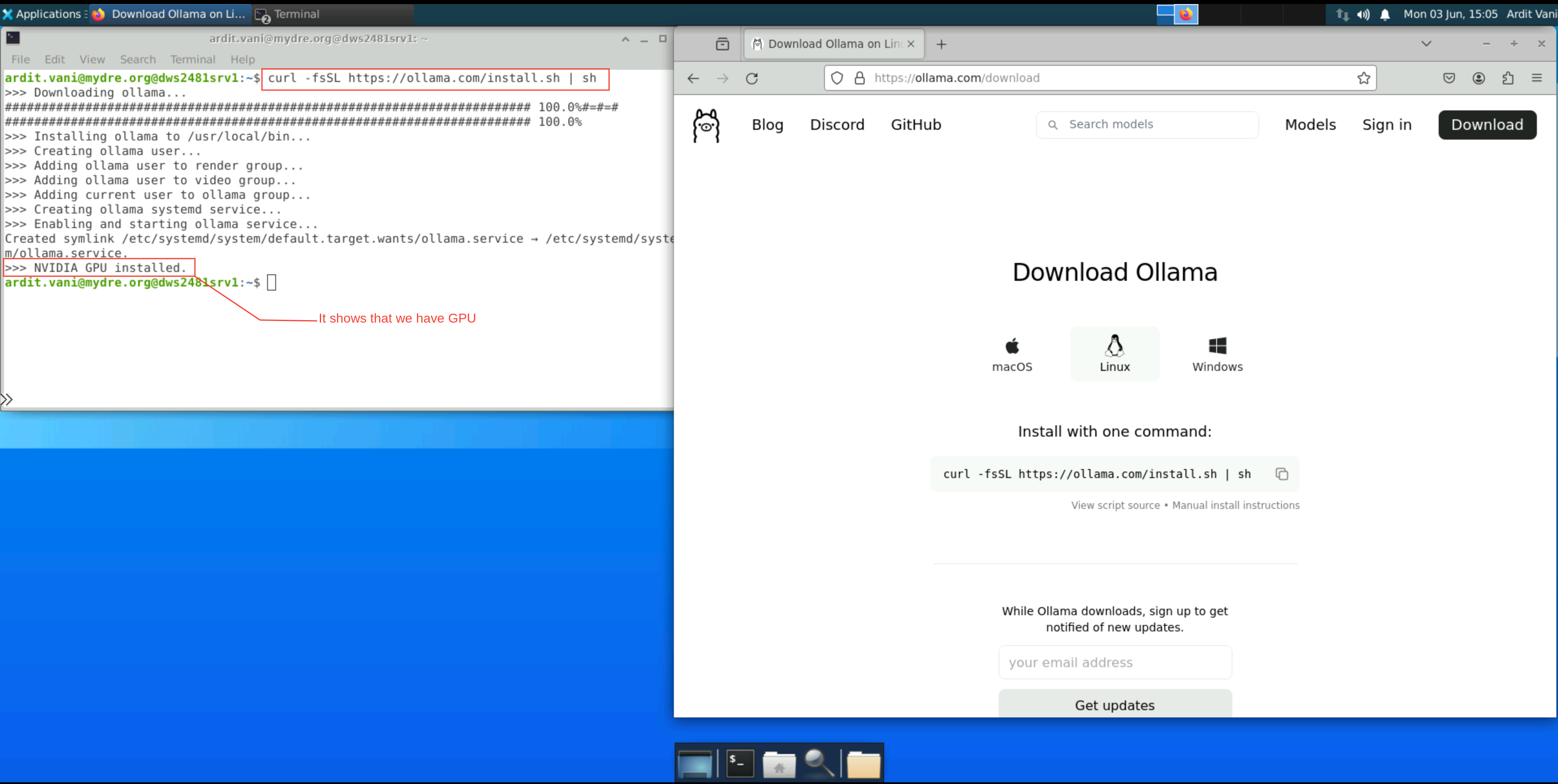
Task: Switch to the first workspace in pager
Action: 1165,14
